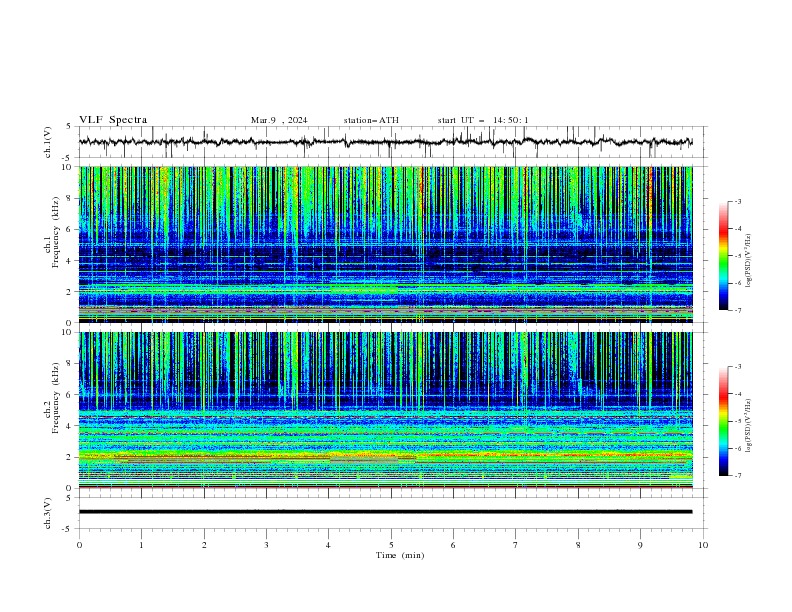Image resolution: width=792 pixels, height=612 pixels.
Task: Click the ch.1 color bar '-3' label
Action: 738,201
